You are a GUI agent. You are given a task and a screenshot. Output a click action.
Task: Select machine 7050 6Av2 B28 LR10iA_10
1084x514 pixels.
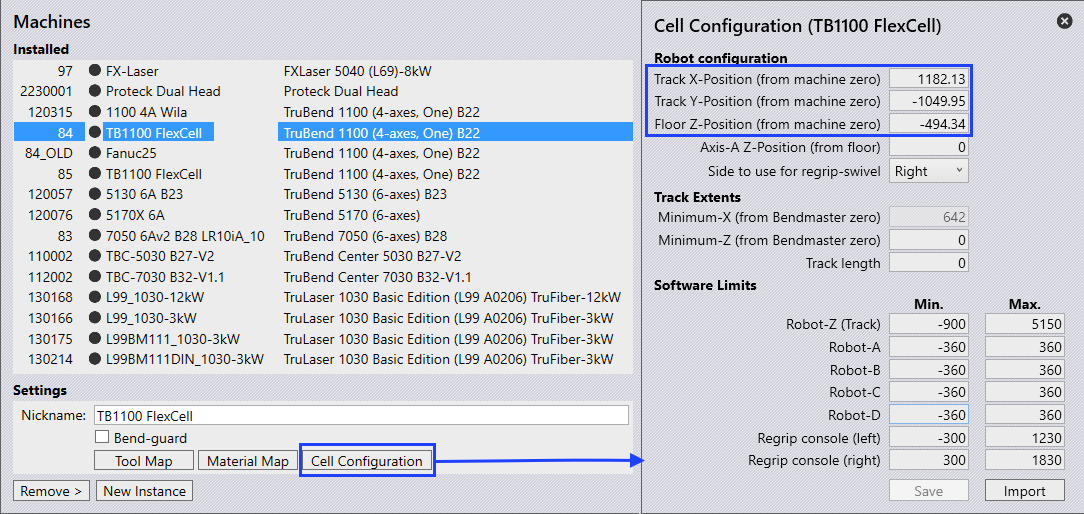coord(323,236)
